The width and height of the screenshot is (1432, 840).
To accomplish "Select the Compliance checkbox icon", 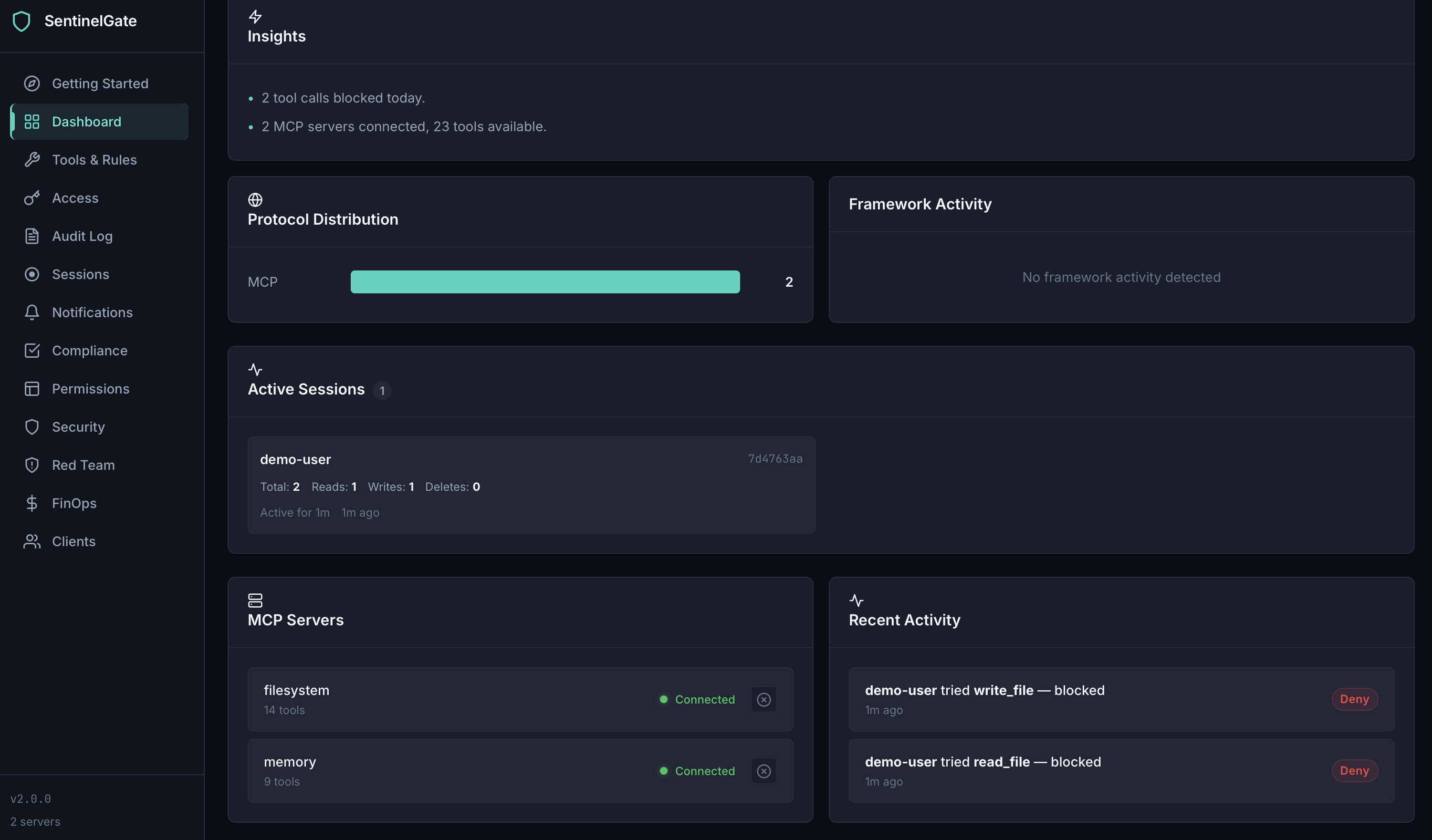I will pos(32,351).
